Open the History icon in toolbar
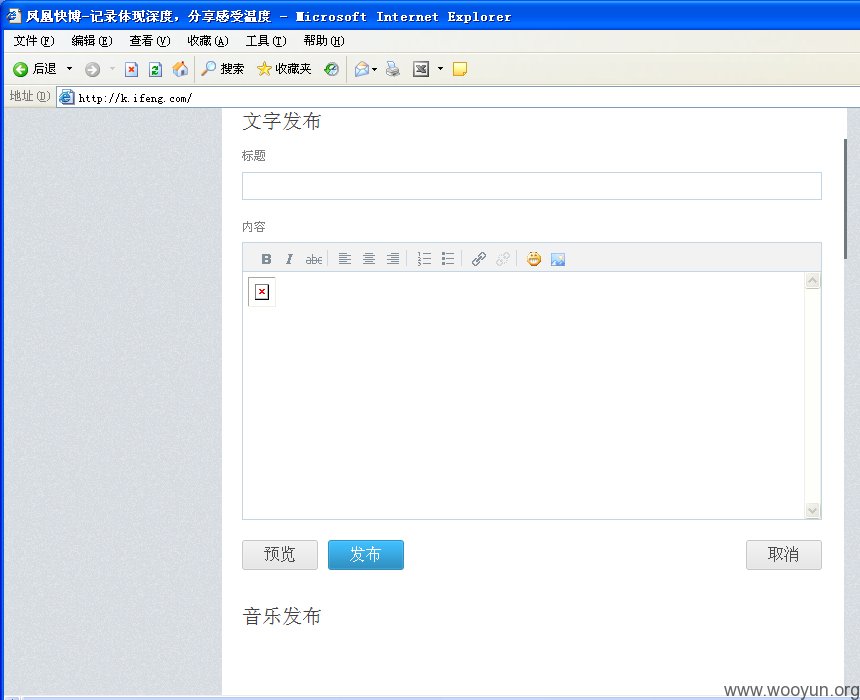The width and height of the screenshot is (860, 700). pos(331,69)
